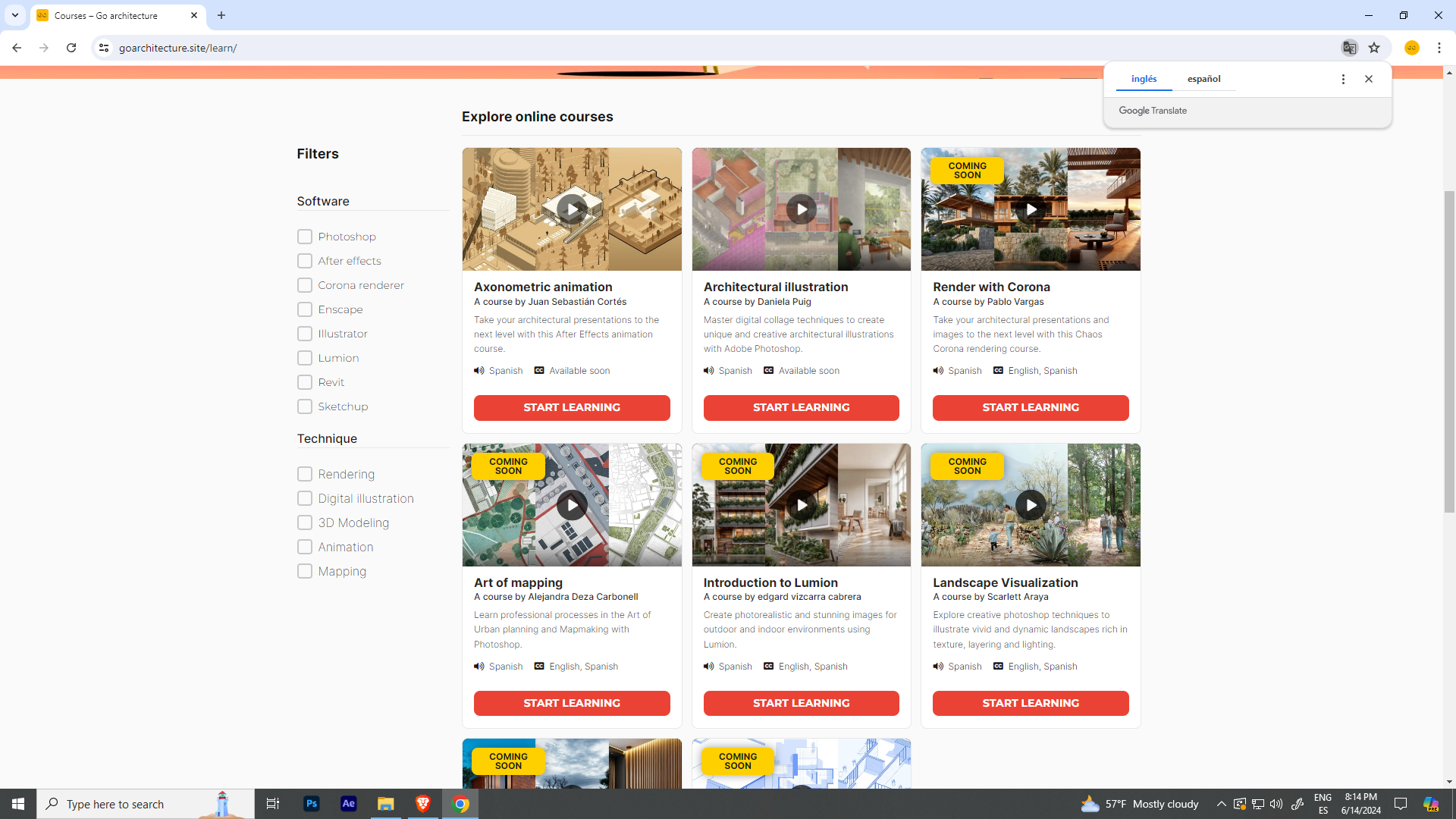The height and width of the screenshot is (819, 1456).
Task: Open the Art of mapping course title
Action: [518, 582]
